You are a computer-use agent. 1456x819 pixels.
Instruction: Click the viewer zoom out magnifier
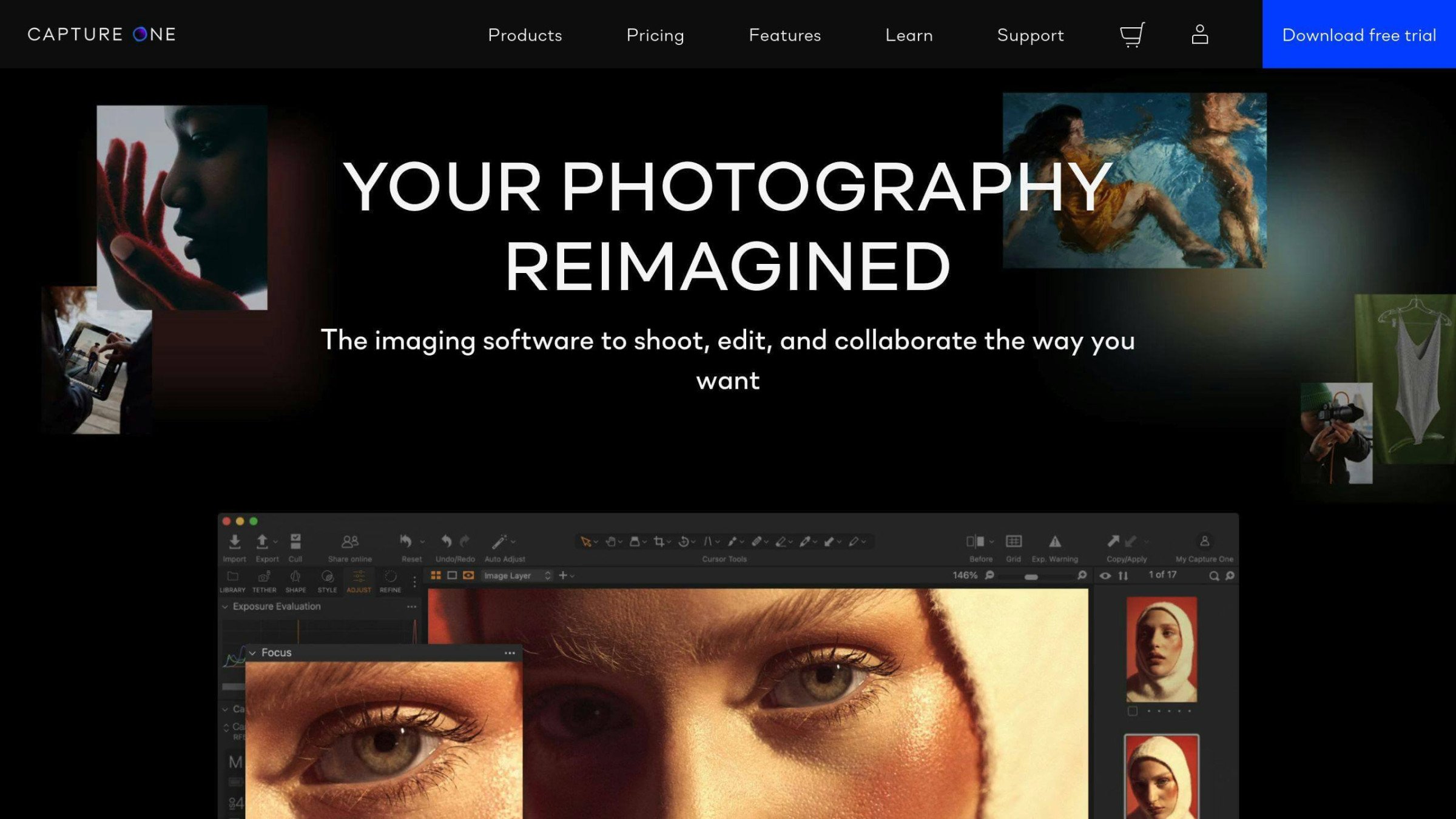[989, 575]
